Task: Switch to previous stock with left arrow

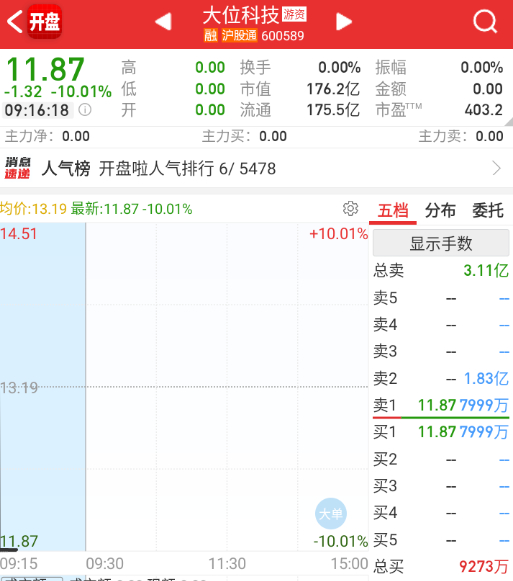Action: pyautogui.click(x=163, y=21)
